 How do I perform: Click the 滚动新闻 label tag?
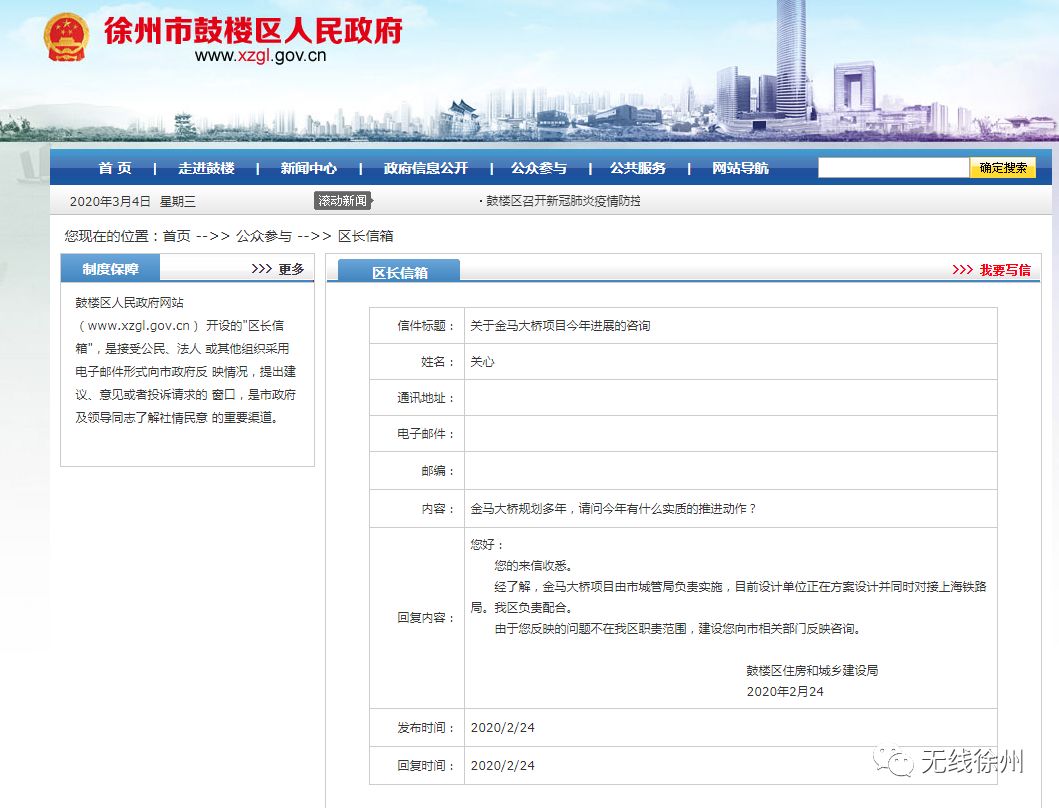coord(344,201)
